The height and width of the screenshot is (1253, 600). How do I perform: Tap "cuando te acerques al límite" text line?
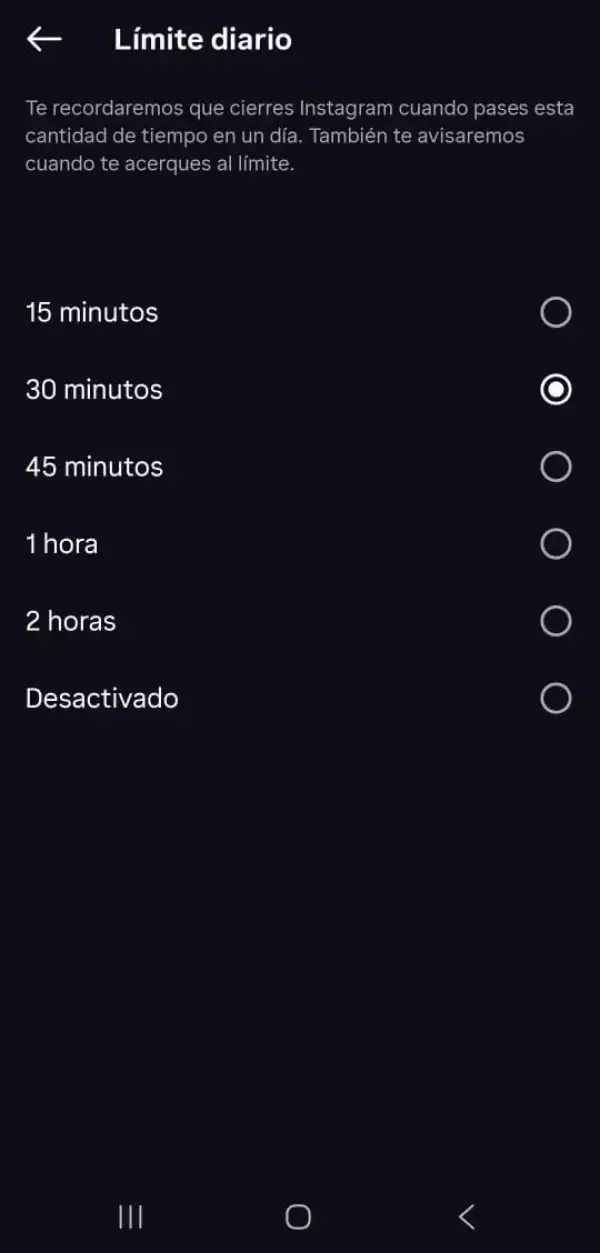pos(160,164)
